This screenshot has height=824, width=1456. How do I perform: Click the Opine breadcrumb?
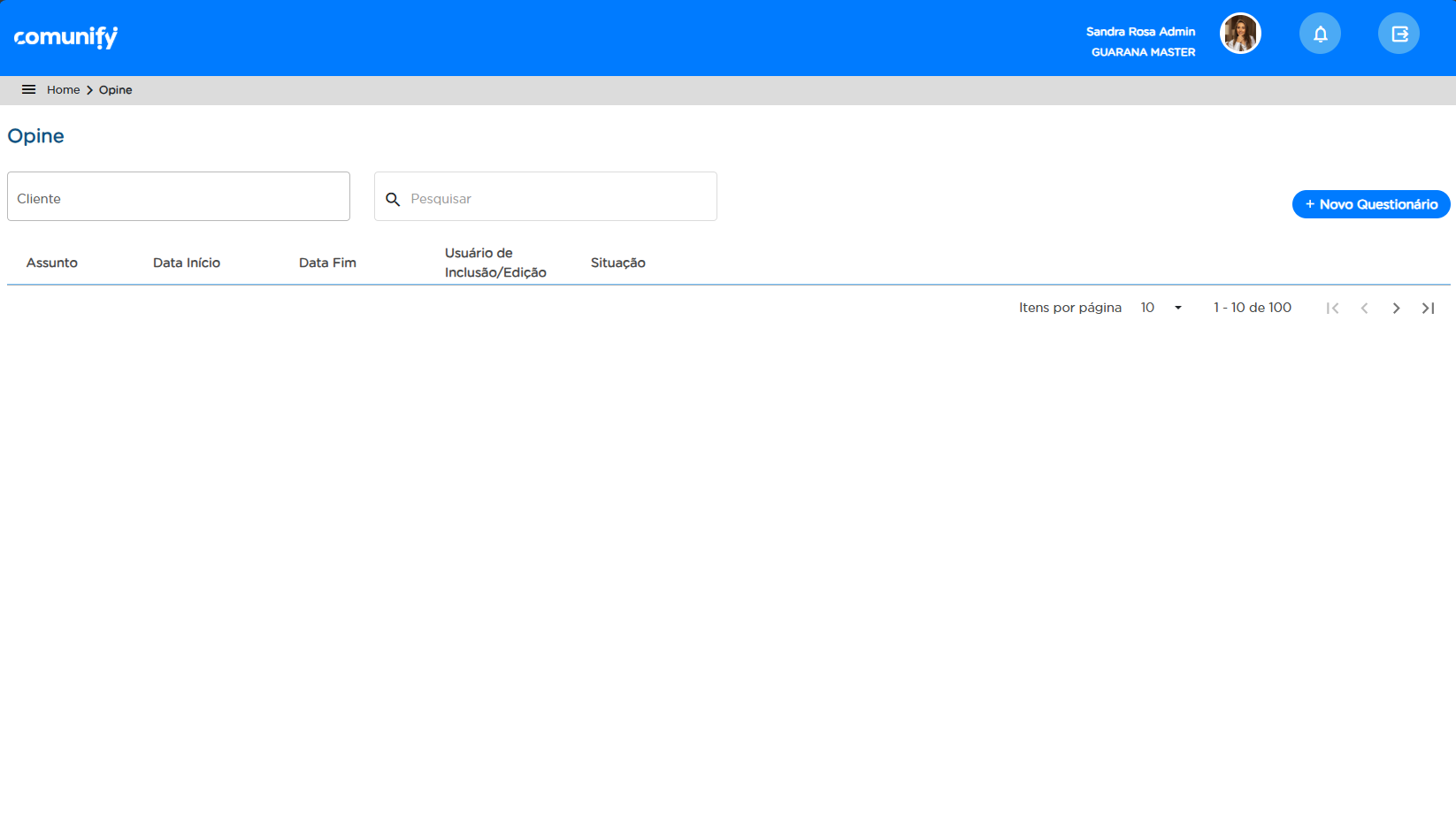pyautogui.click(x=115, y=90)
